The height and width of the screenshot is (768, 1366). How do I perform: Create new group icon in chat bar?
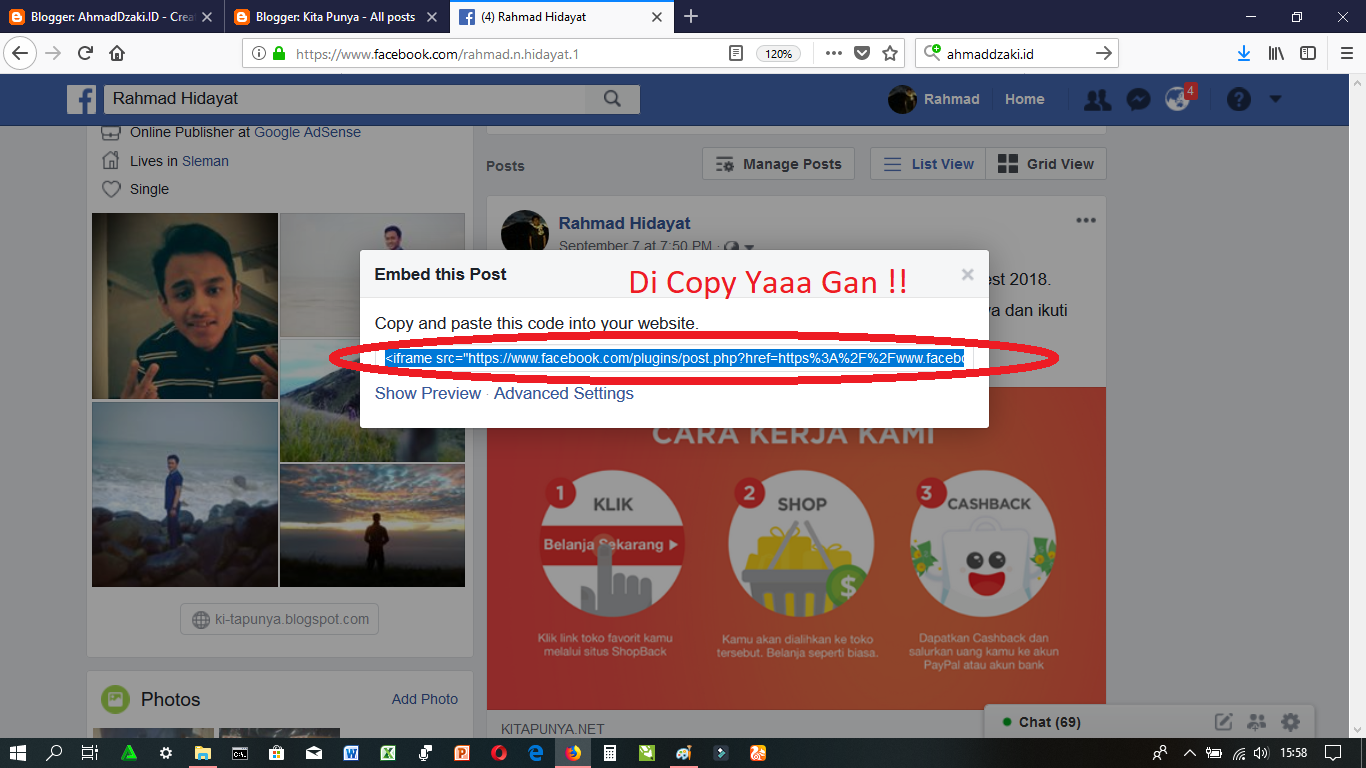point(1257,722)
